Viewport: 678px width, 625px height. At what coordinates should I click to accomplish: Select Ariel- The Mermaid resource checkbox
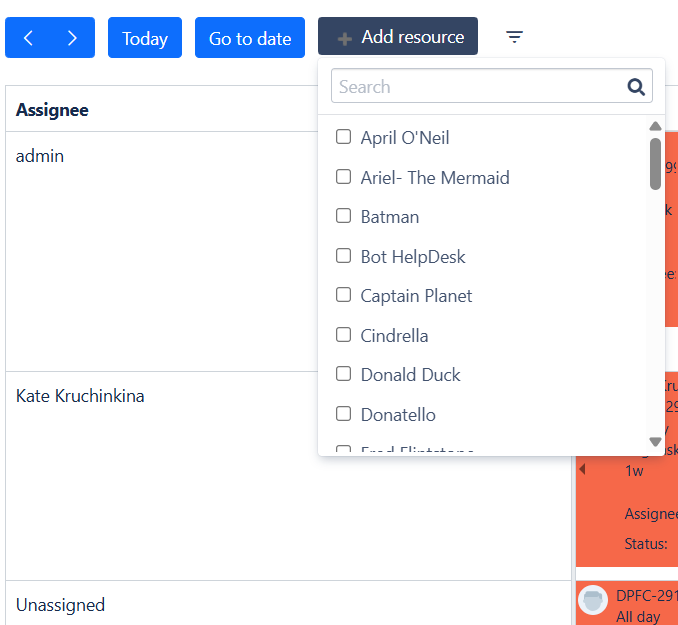click(343, 177)
